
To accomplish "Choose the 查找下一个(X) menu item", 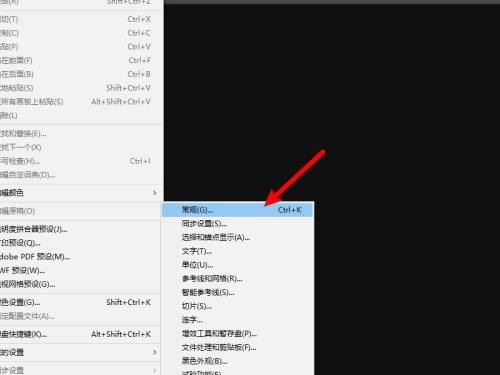I will click(x=80, y=147).
